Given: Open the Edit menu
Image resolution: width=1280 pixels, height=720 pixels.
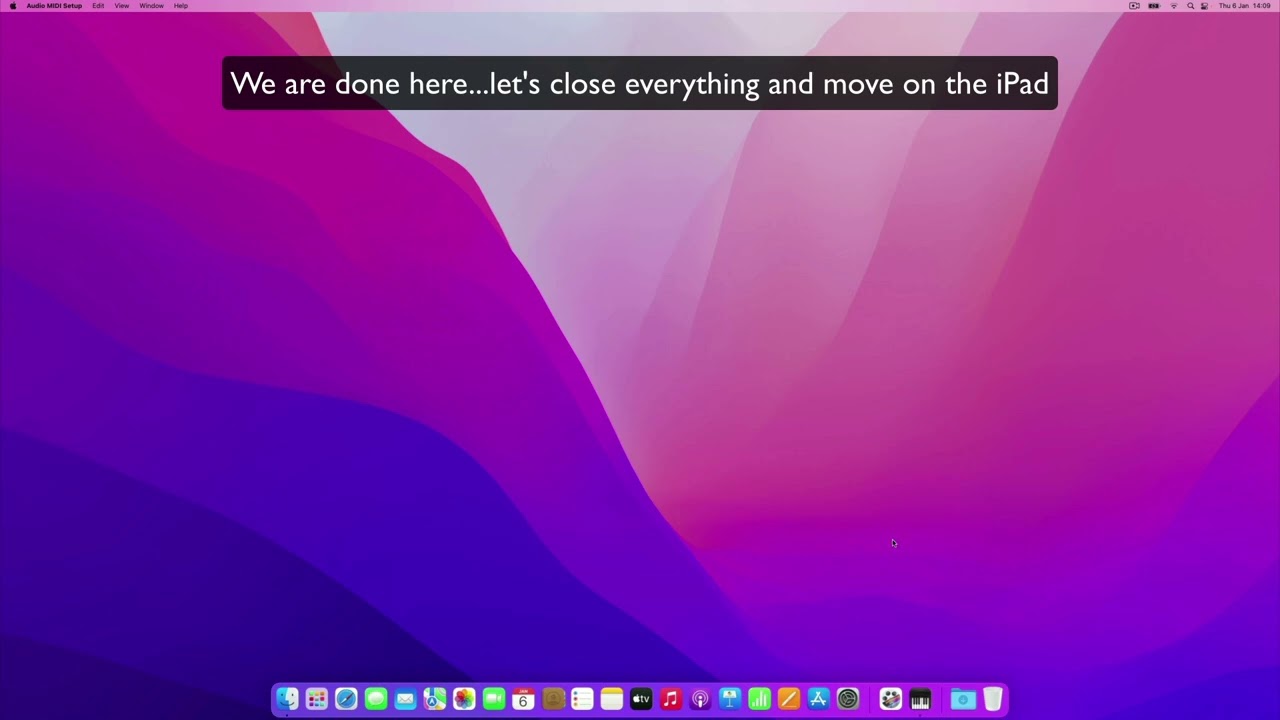Looking at the screenshot, I should pyautogui.click(x=98, y=6).
